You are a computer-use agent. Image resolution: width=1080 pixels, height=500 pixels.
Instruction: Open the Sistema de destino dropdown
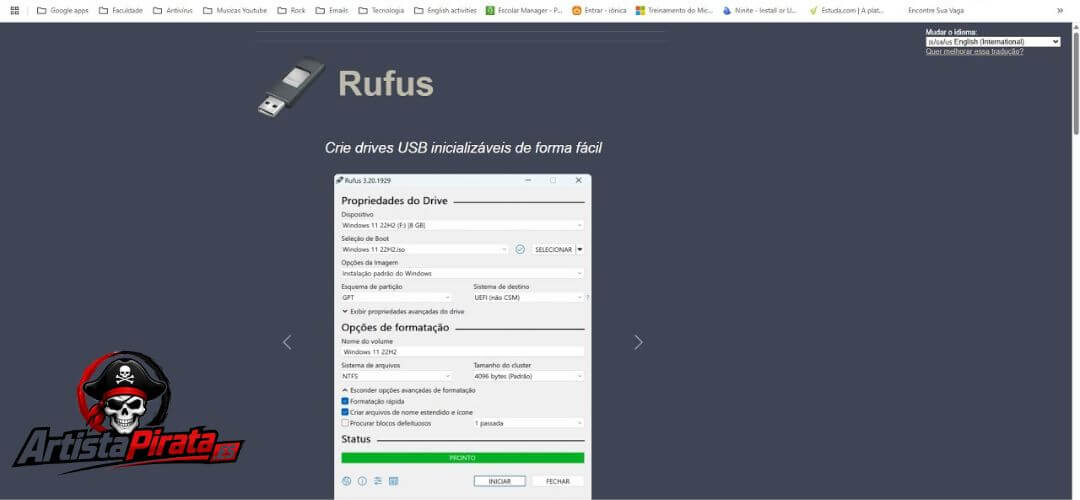pos(528,298)
